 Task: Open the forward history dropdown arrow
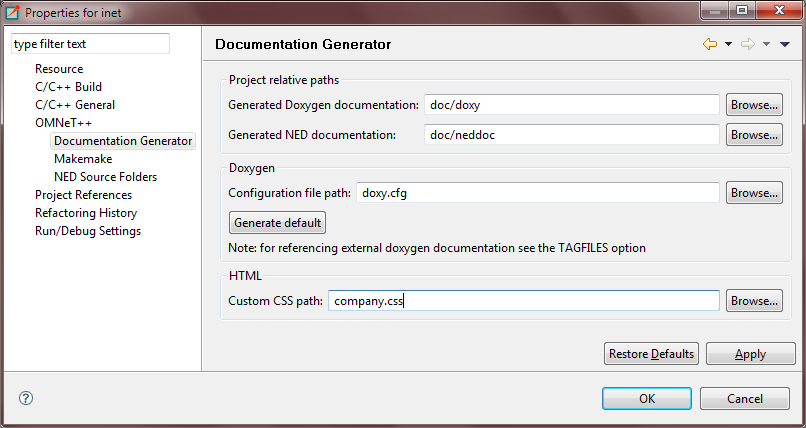coord(766,44)
